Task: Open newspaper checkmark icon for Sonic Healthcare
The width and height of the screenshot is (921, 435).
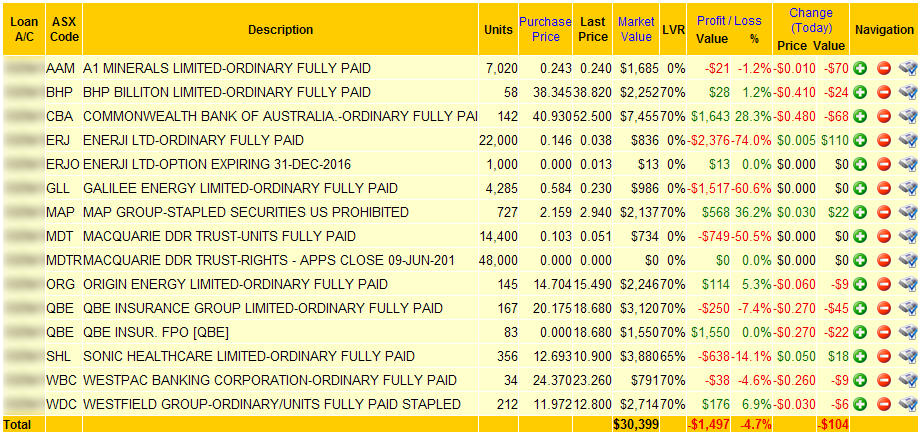Action: (x=907, y=356)
